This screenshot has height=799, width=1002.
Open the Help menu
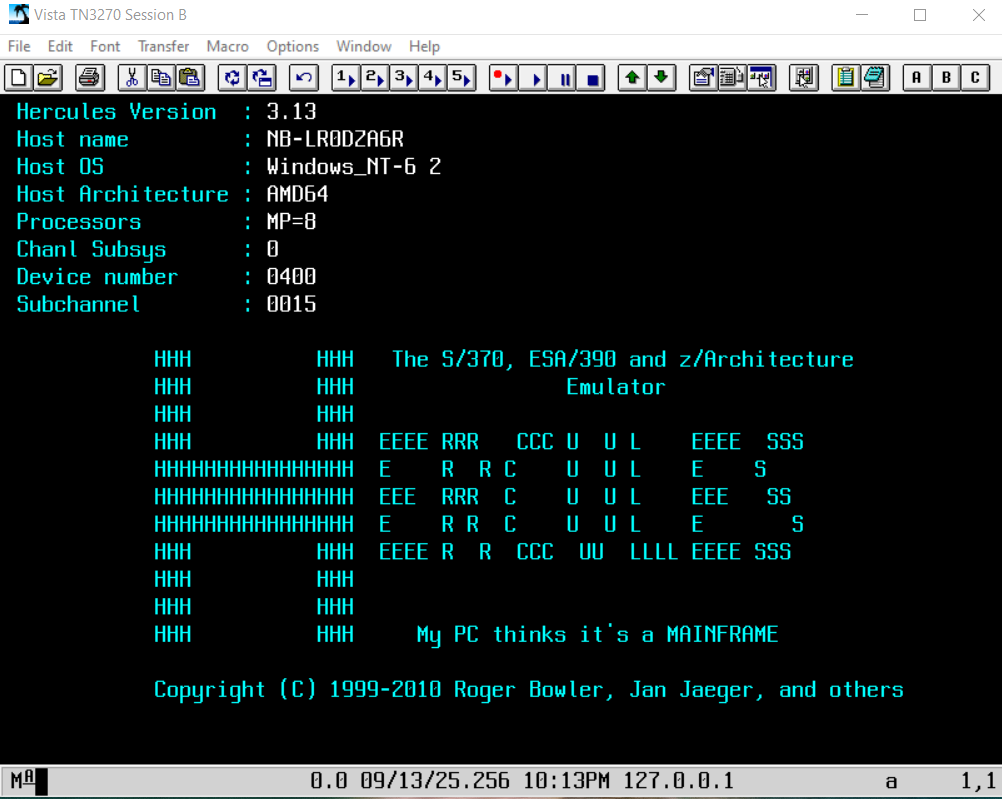(424, 46)
